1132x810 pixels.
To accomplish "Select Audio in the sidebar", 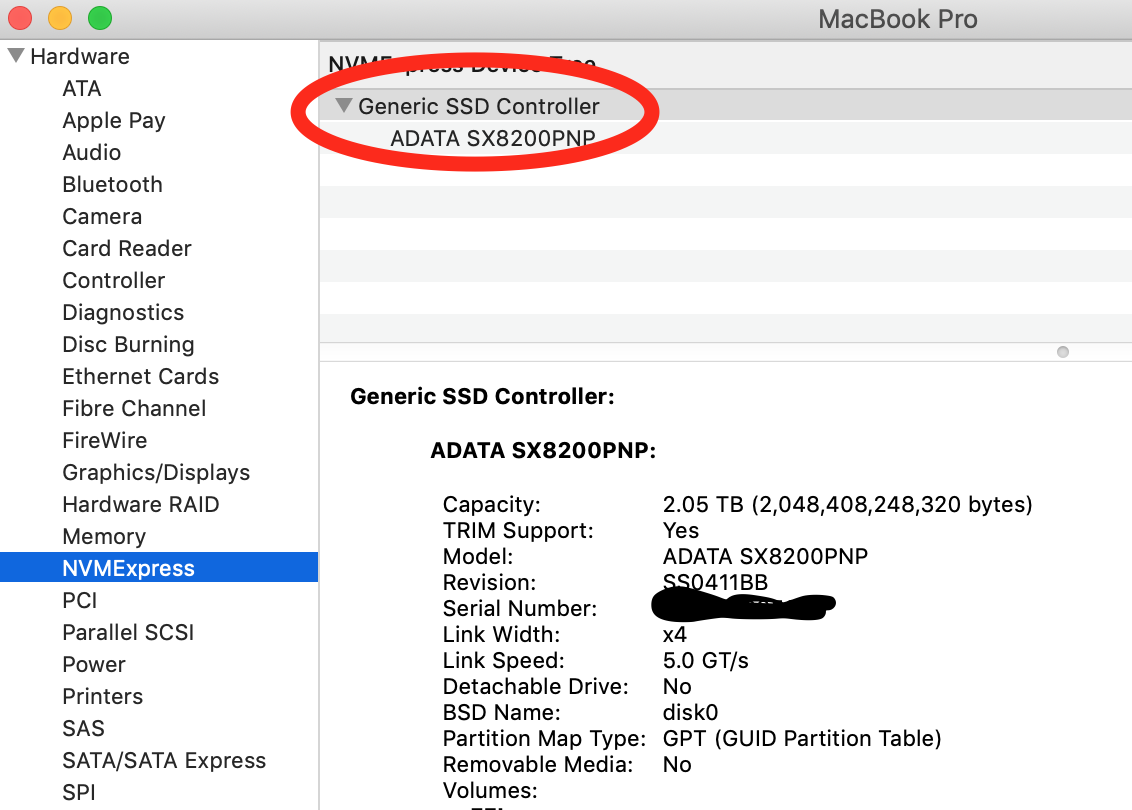I will click(x=92, y=152).
